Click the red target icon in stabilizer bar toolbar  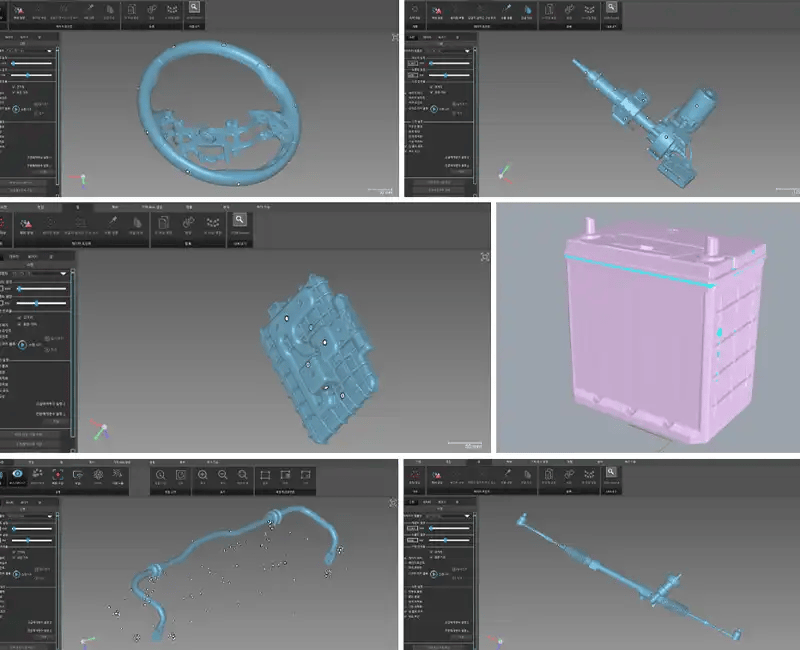point(58,474)
